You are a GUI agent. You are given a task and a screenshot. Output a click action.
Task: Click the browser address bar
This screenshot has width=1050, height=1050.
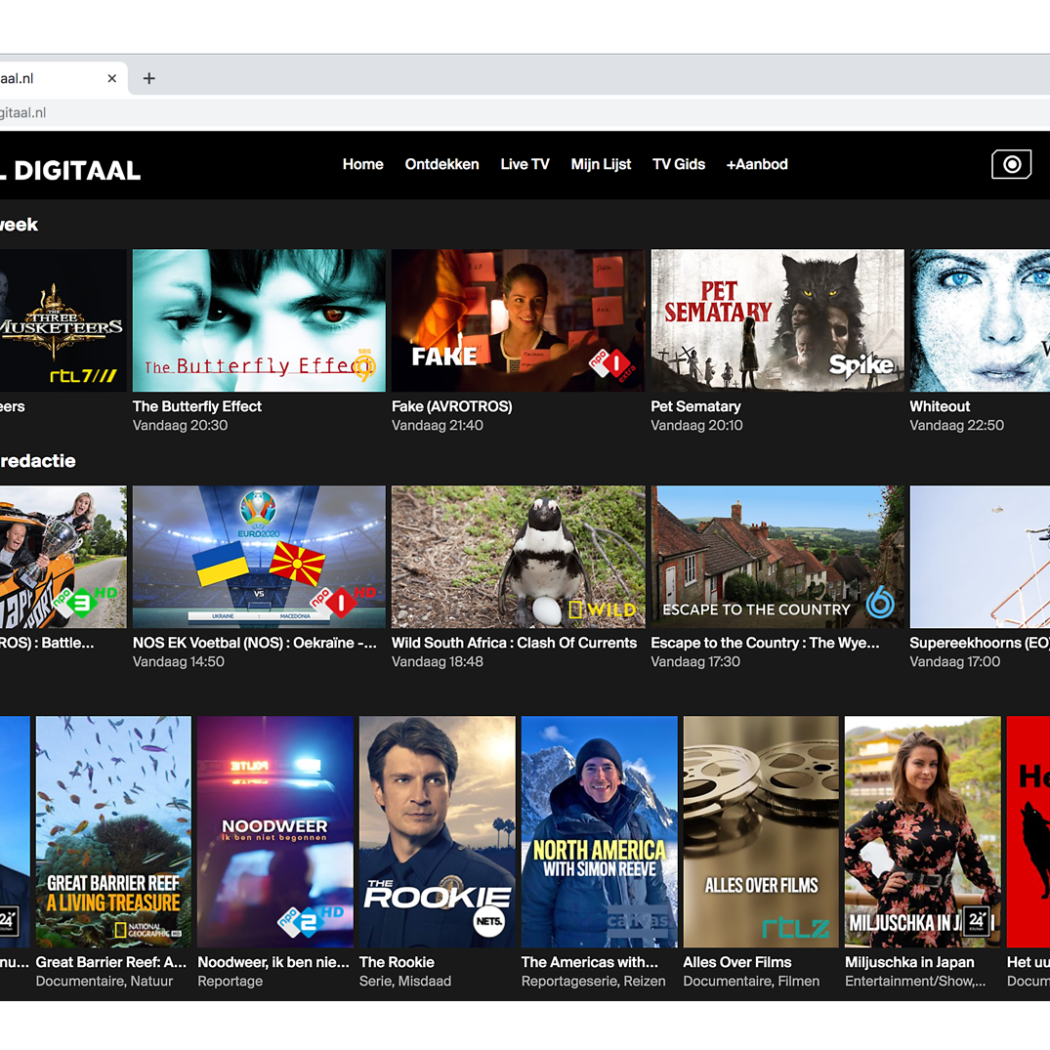(x=525, y=112)
